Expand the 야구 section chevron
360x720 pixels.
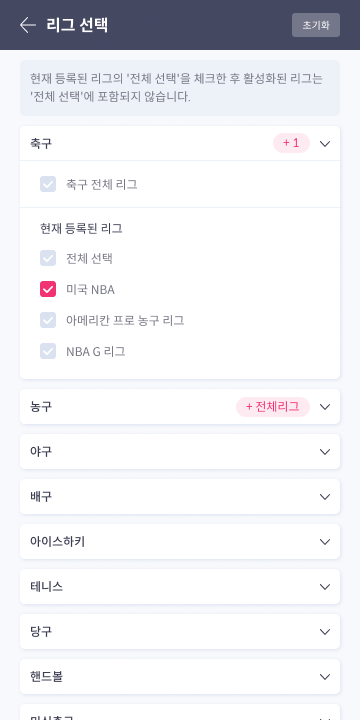[x=325, y=452]
